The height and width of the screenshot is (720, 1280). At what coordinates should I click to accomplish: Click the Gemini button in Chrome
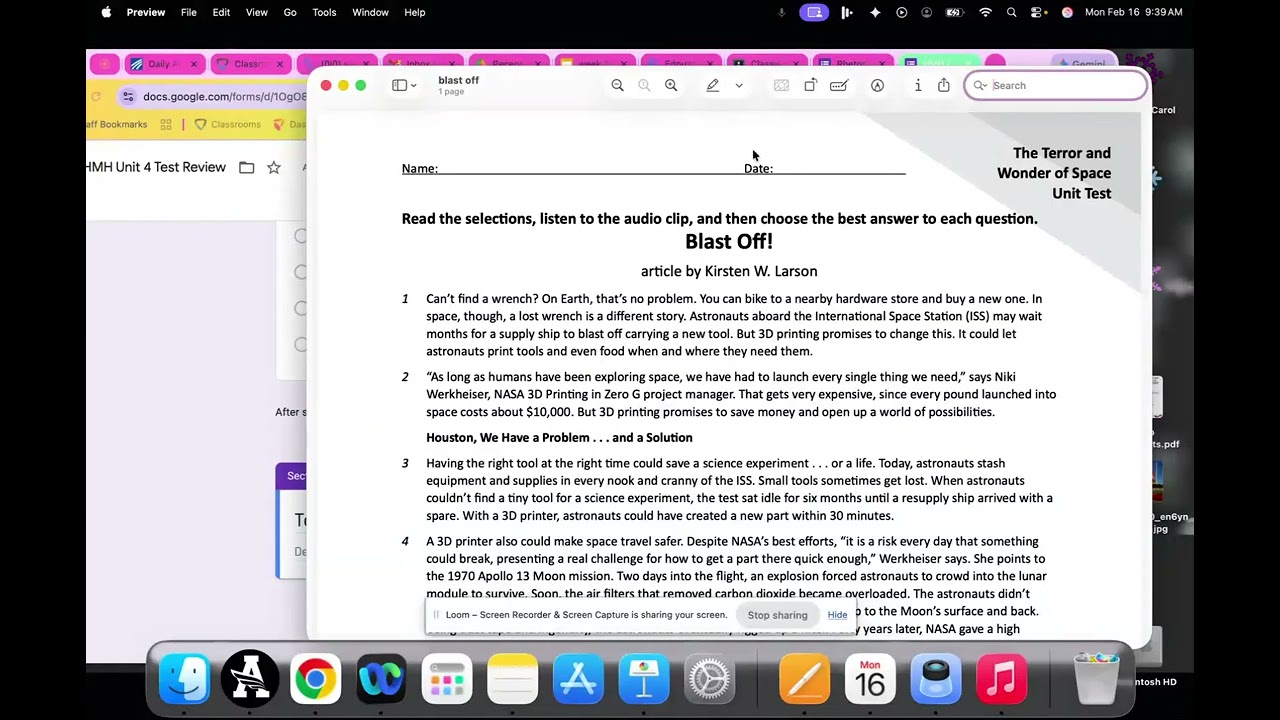[1082, 64]
